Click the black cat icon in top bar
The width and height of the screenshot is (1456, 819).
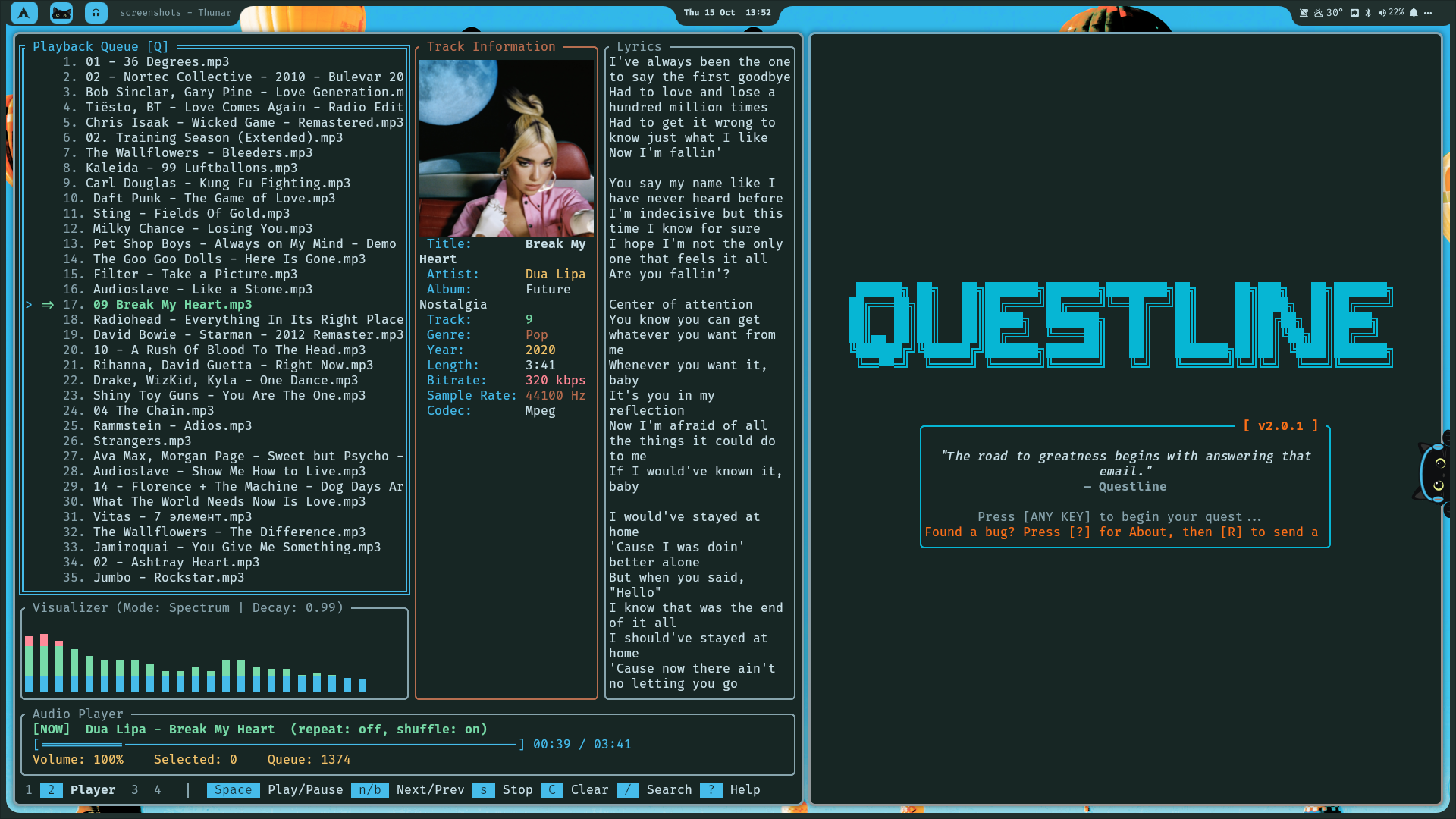61,12
